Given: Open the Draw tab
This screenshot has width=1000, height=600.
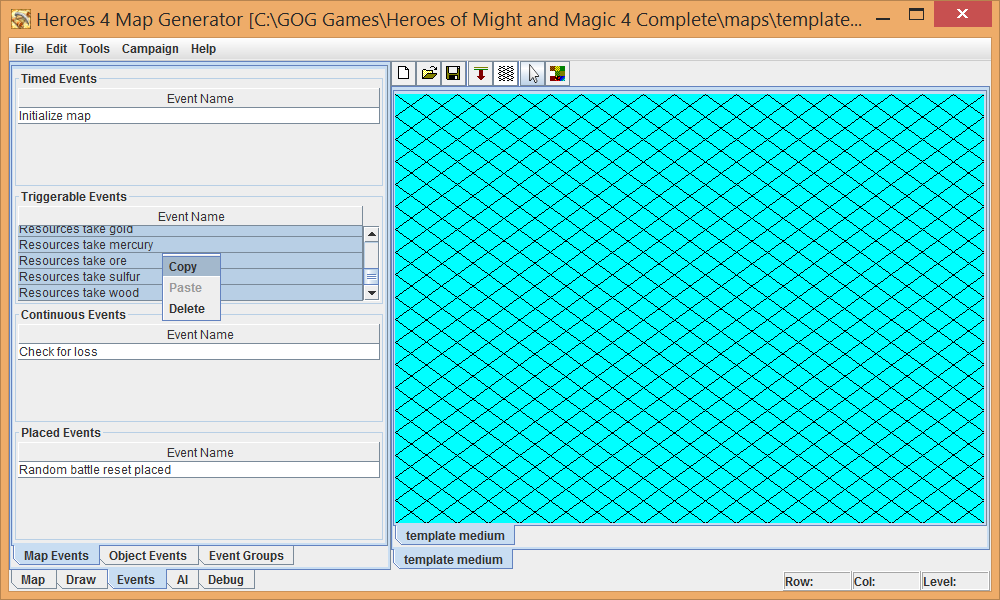Looking at the screenshot, I should [81, 580].
